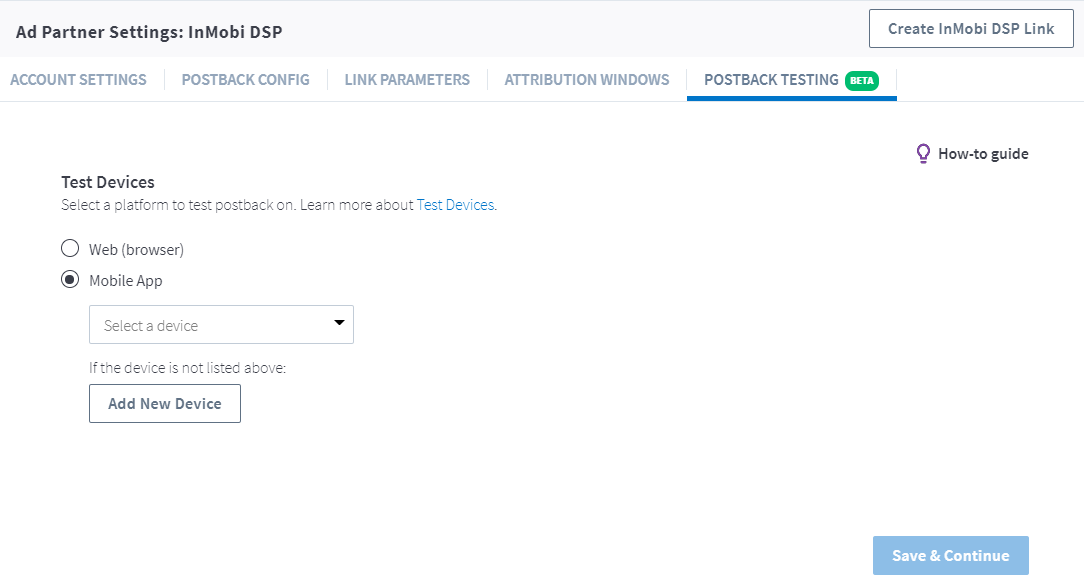Click 'If the device is not listed above' text
This screenshot has width=1084, height=585.
187,368
